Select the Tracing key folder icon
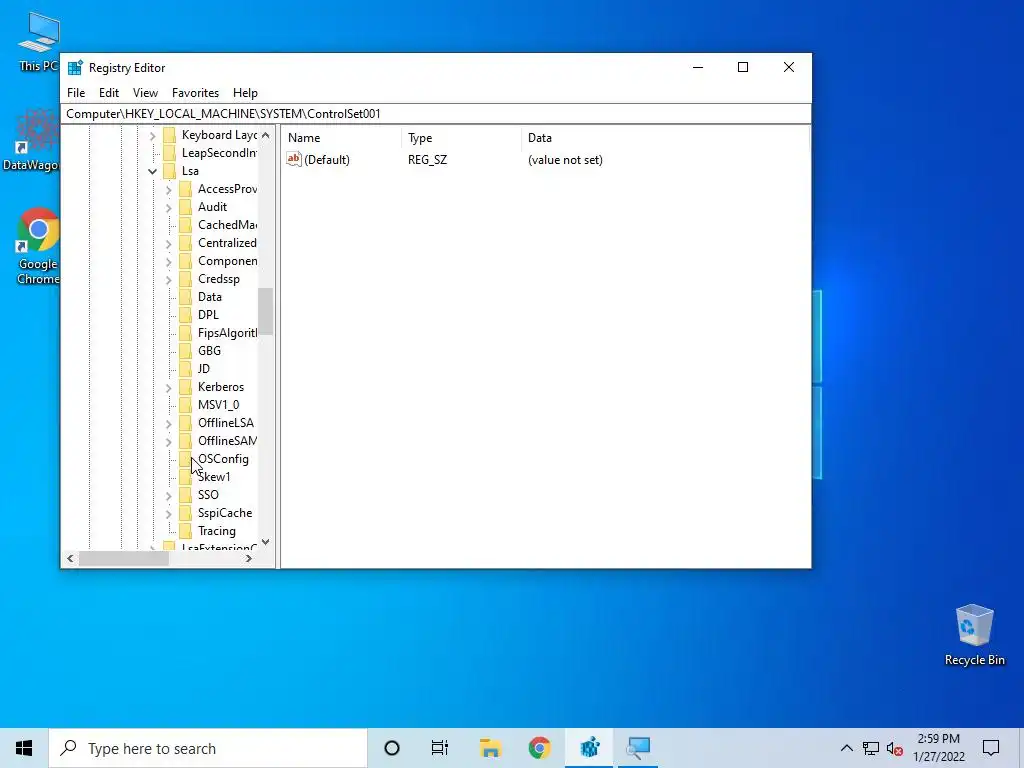Image resolution: width=1024 pixels, height=768 pixels. [x=185, y=531]
